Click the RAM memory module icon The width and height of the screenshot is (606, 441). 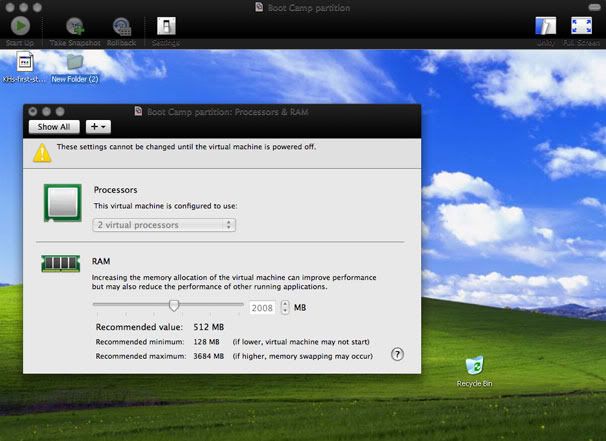click(61, 264)
